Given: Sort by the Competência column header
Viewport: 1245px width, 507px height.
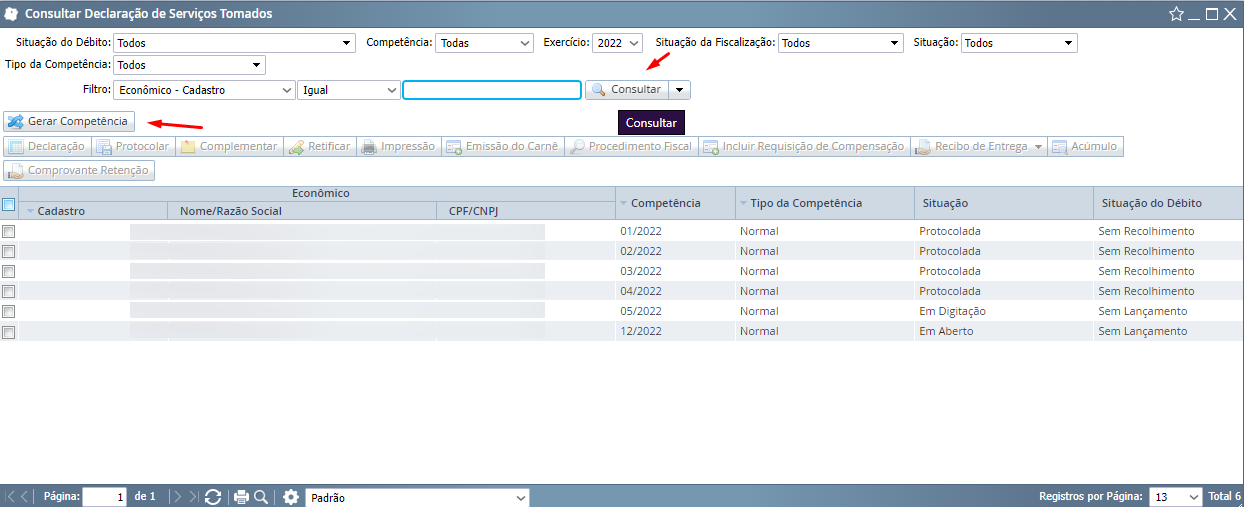Looking at the screenshot, I should click(x=665, y=203).
